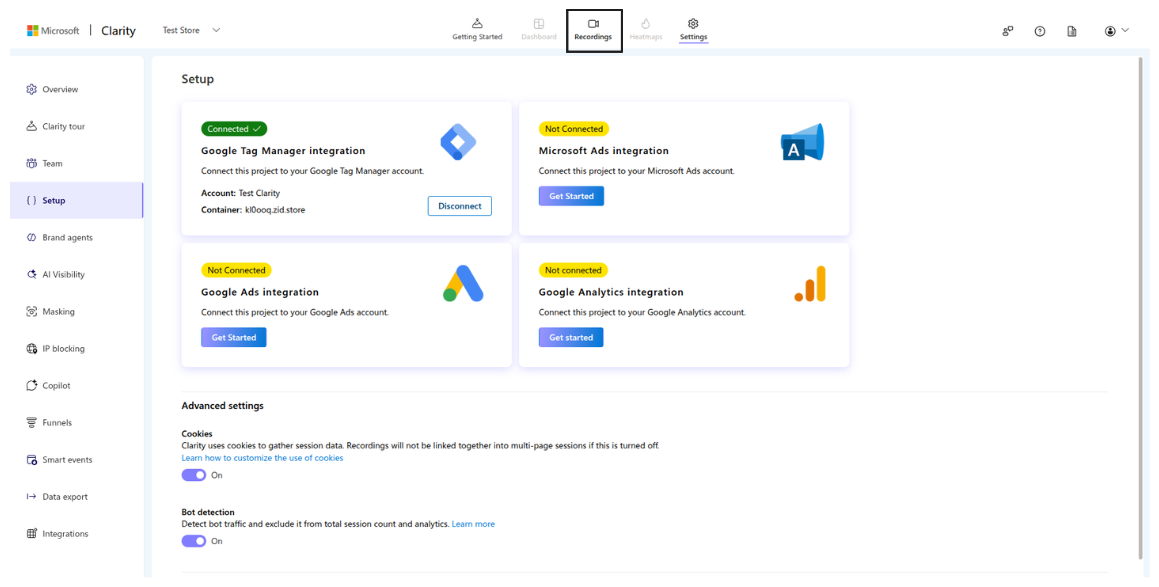Open Team settings in the sidebar
Image resolution: width=1159 pixels, height=587 pixels.
pos(77,163)
